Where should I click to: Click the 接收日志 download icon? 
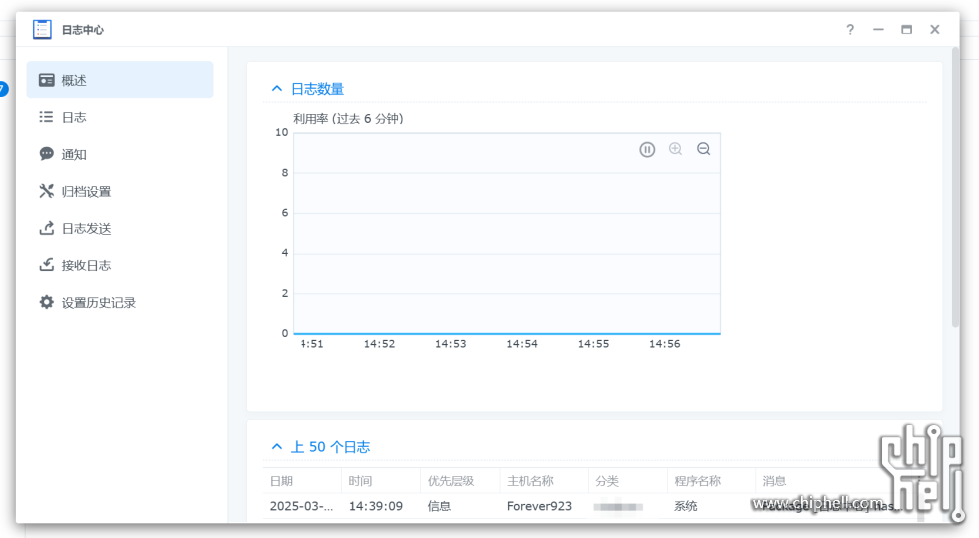46,265
